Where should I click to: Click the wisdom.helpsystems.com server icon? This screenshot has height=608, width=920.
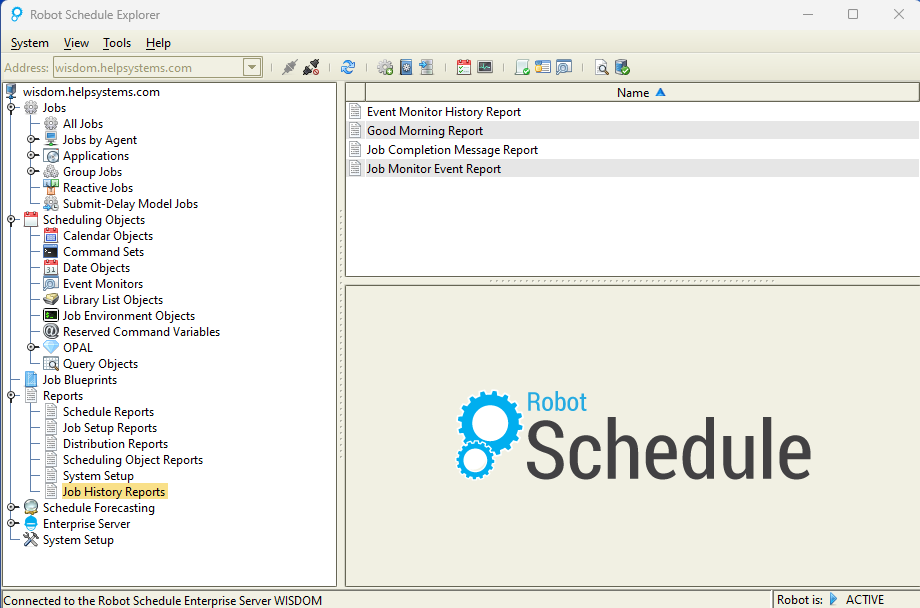(11, 92)
